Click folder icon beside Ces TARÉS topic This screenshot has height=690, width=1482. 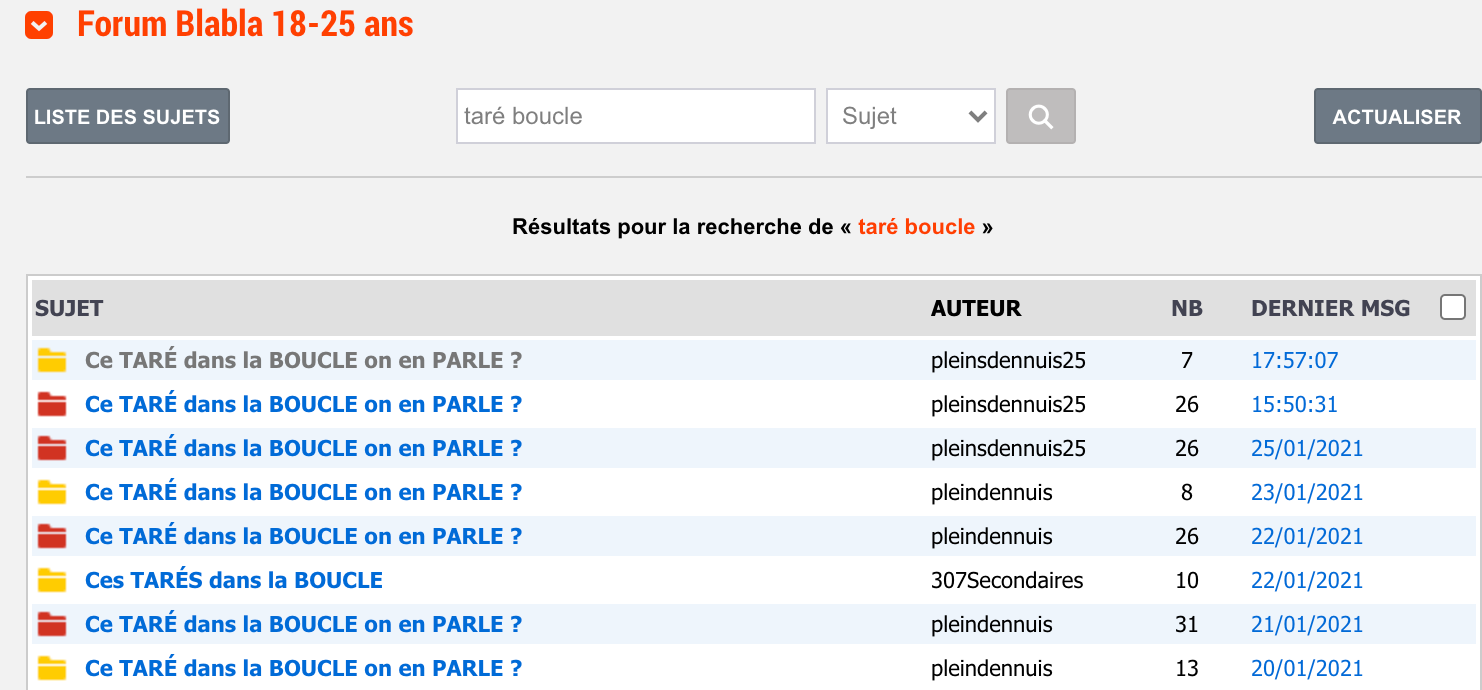point(51,581)
